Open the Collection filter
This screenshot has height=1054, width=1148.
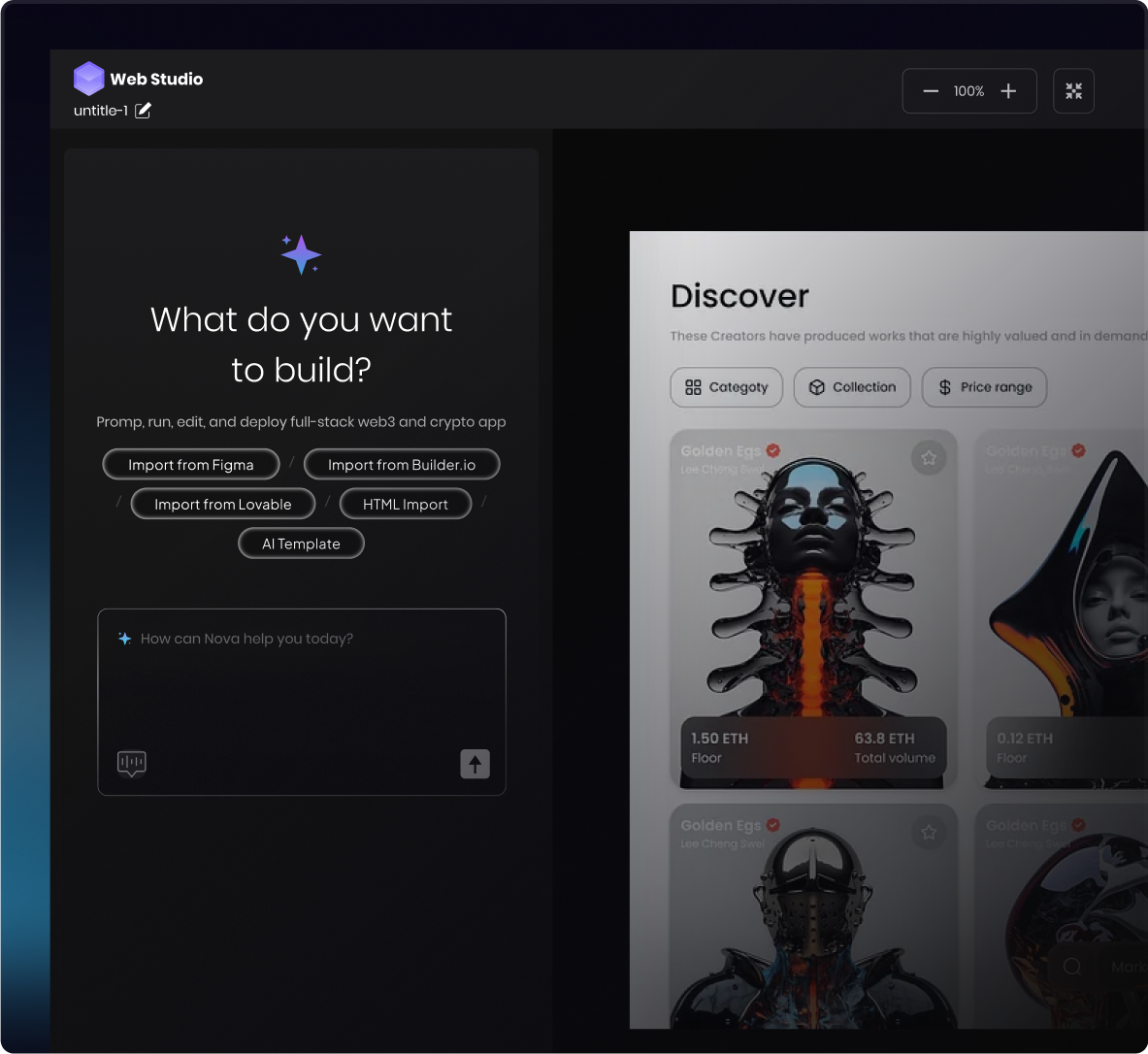point(852,386)
